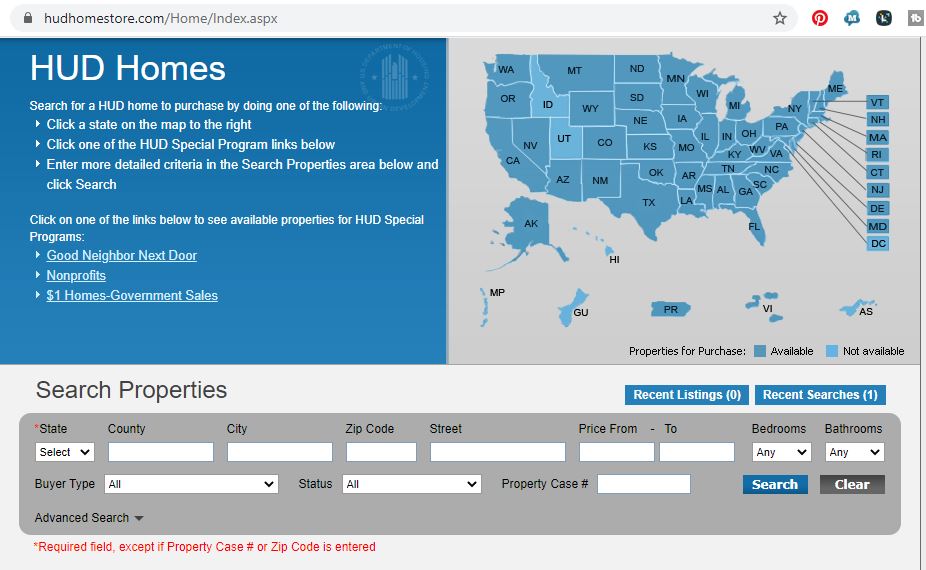Image resolution: width=926 pixels, height=570 pixels.
Task: Click Oregon on the map
Action: tap(507, 99)
